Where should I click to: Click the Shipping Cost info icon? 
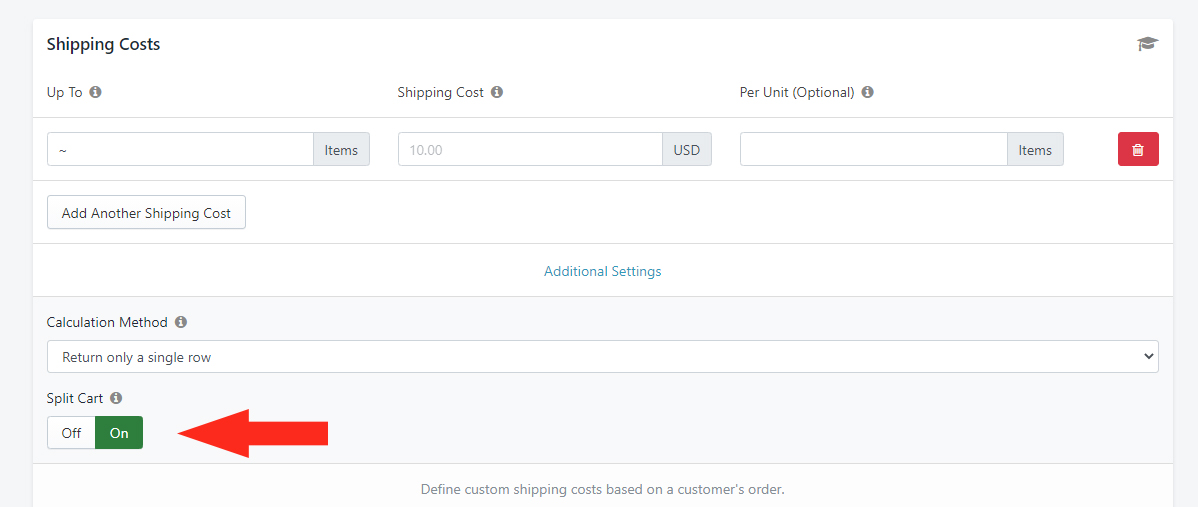click(x=497, y=92)
